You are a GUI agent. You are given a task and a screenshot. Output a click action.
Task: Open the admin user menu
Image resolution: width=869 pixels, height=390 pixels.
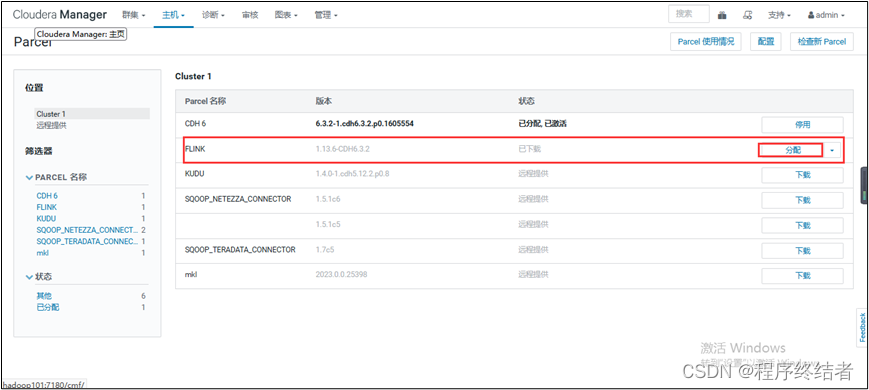pyautogui.click(x=826, y=16)
